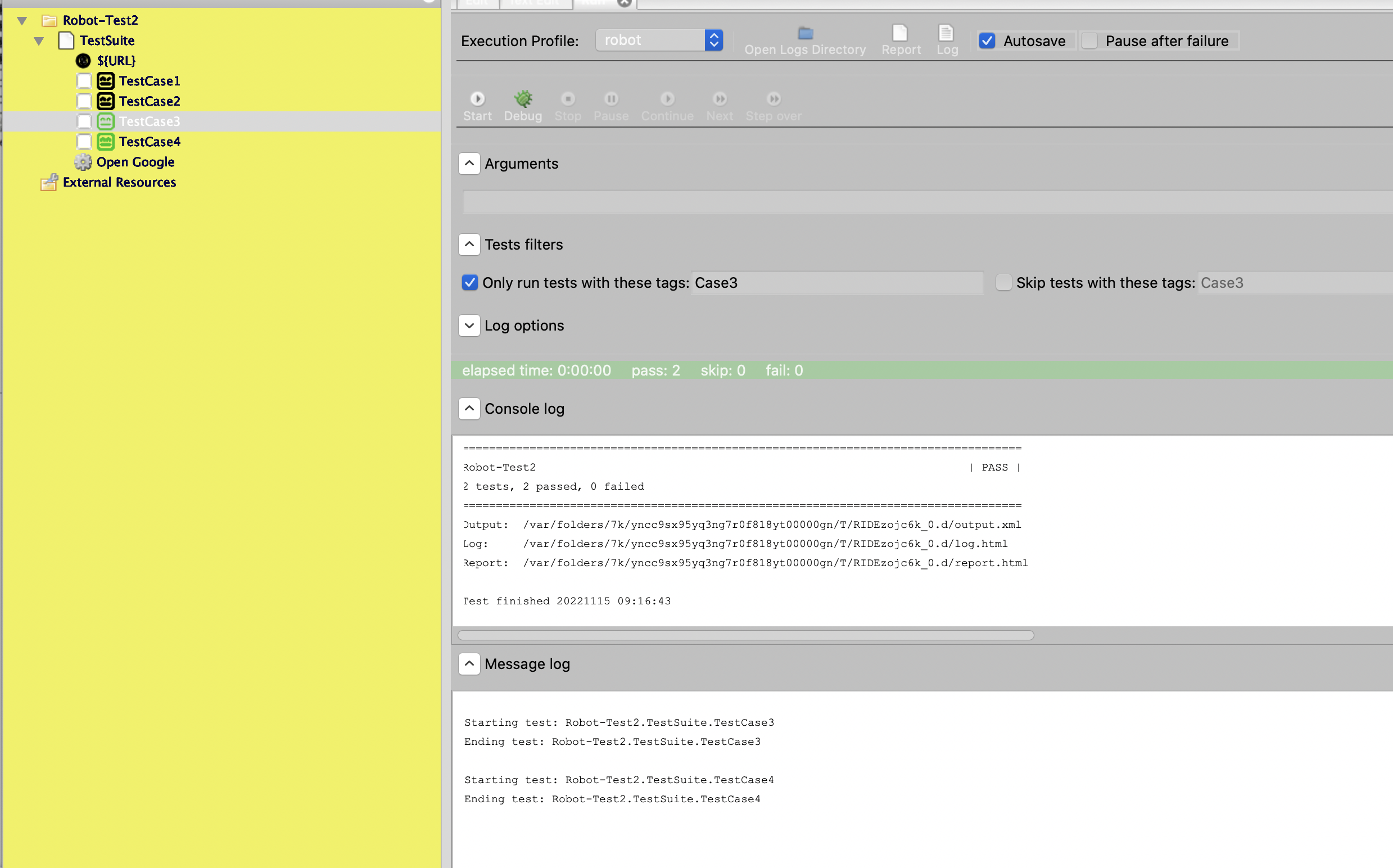
Task: Click the Step over button
Action: 773,107
